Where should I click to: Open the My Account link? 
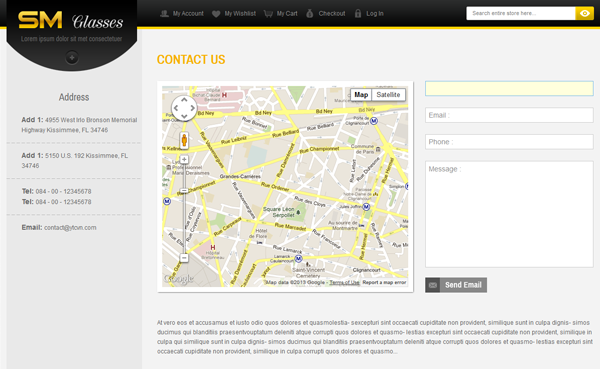(x=188, y=14)
